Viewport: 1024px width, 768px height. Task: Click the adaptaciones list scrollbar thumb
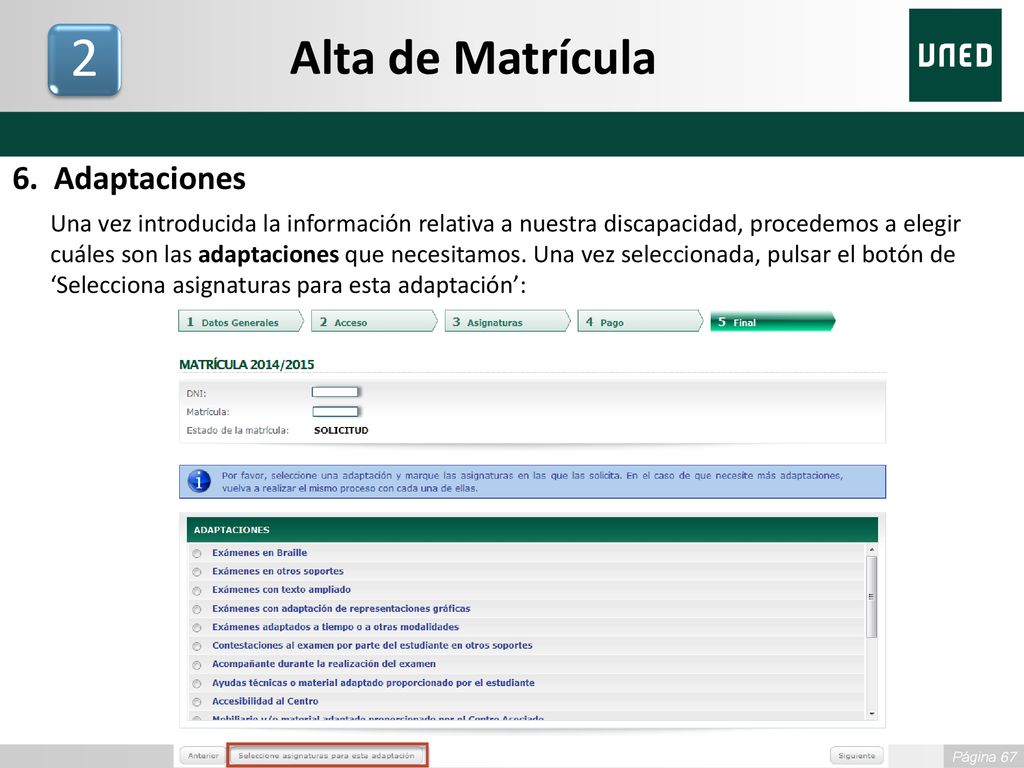pos(871,597)
